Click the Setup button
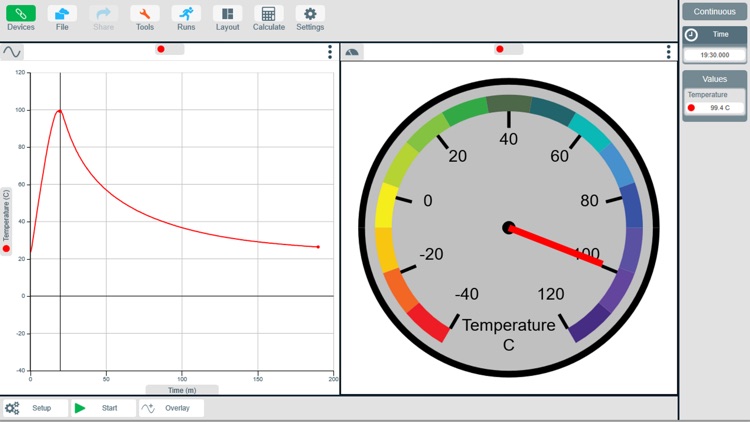The width and height of the screenshot is (750, 422). click(x=35, y=408)
